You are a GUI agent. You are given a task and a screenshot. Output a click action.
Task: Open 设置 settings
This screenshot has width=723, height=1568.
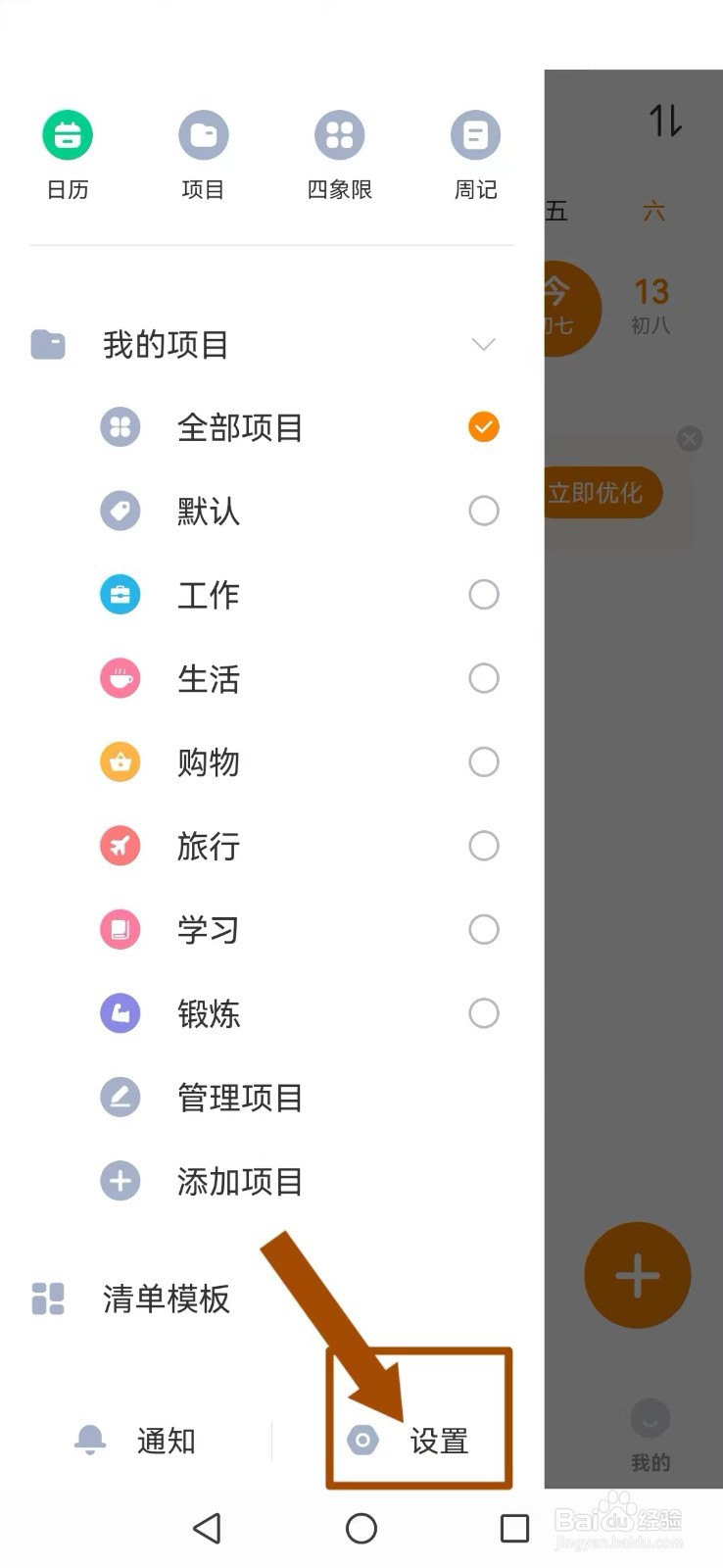(x=419, y=1441)
